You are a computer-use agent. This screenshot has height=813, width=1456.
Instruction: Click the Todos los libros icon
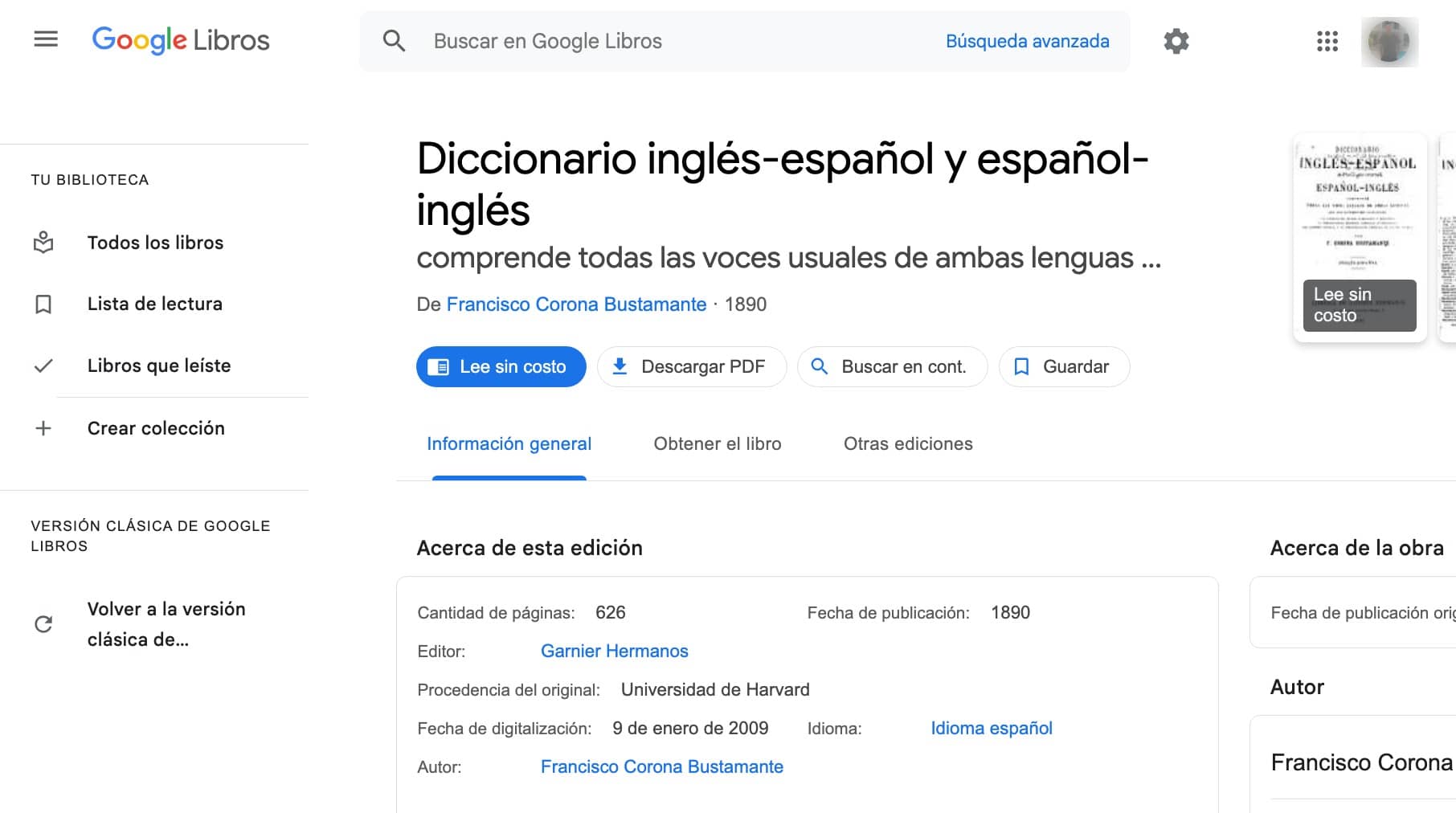(x=43, y=243)
